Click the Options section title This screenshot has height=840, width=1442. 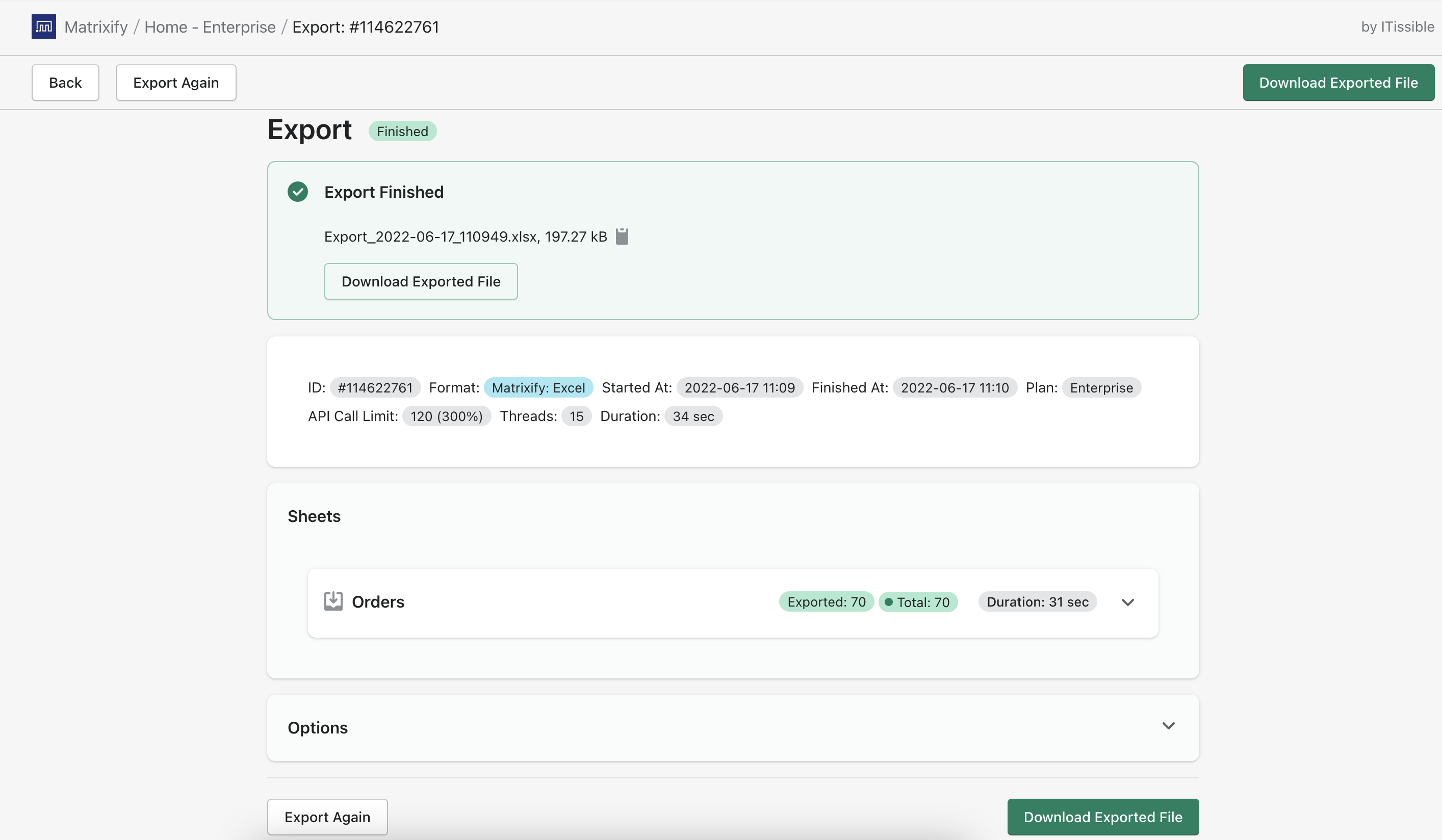point(318,727)
